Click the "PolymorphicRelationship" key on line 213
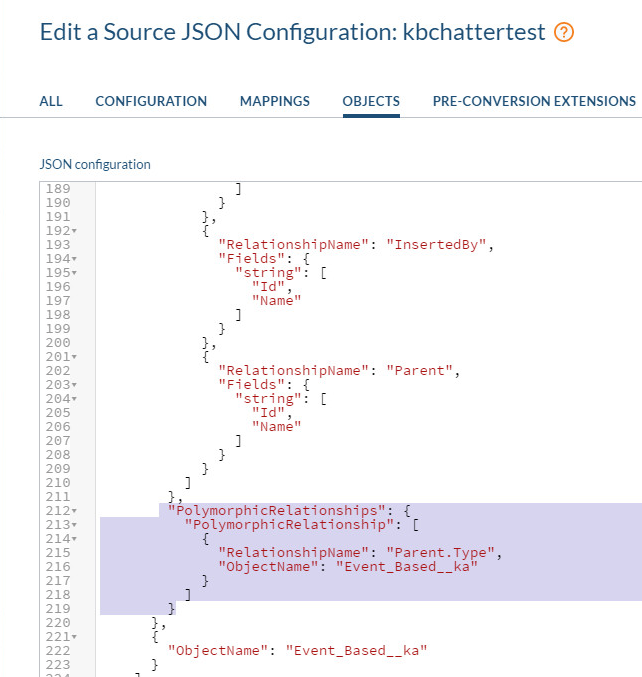The image size is (642, 677). 289,525
